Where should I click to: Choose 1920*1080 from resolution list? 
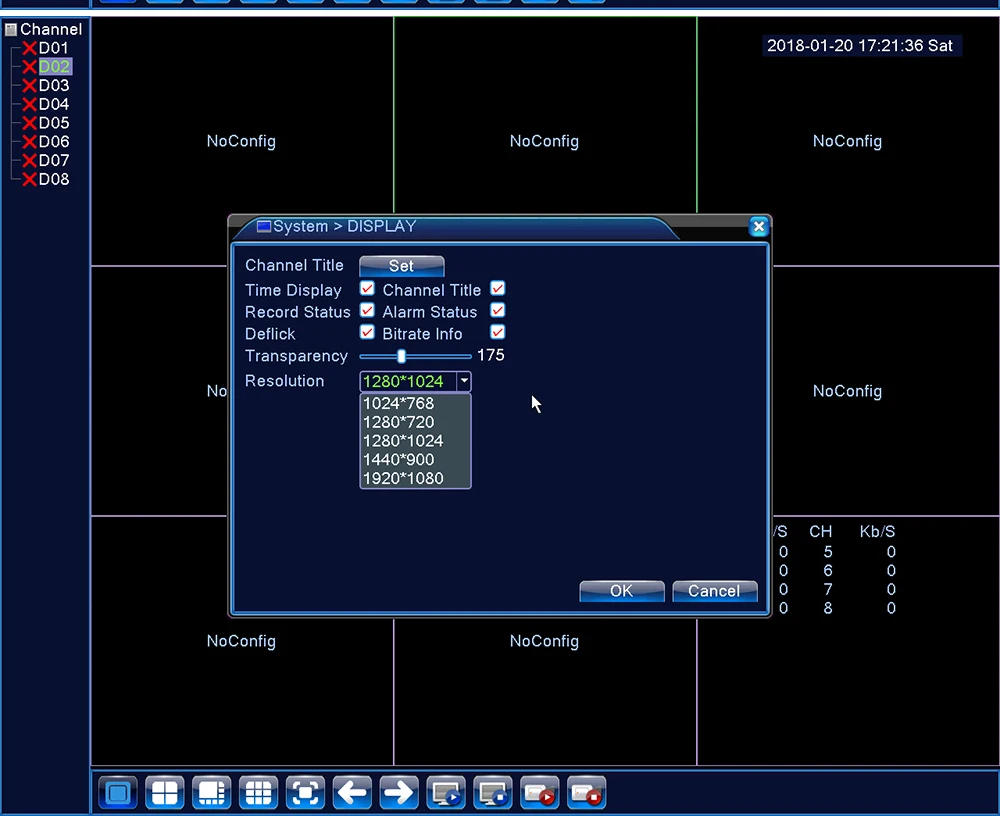pos(415,478)
